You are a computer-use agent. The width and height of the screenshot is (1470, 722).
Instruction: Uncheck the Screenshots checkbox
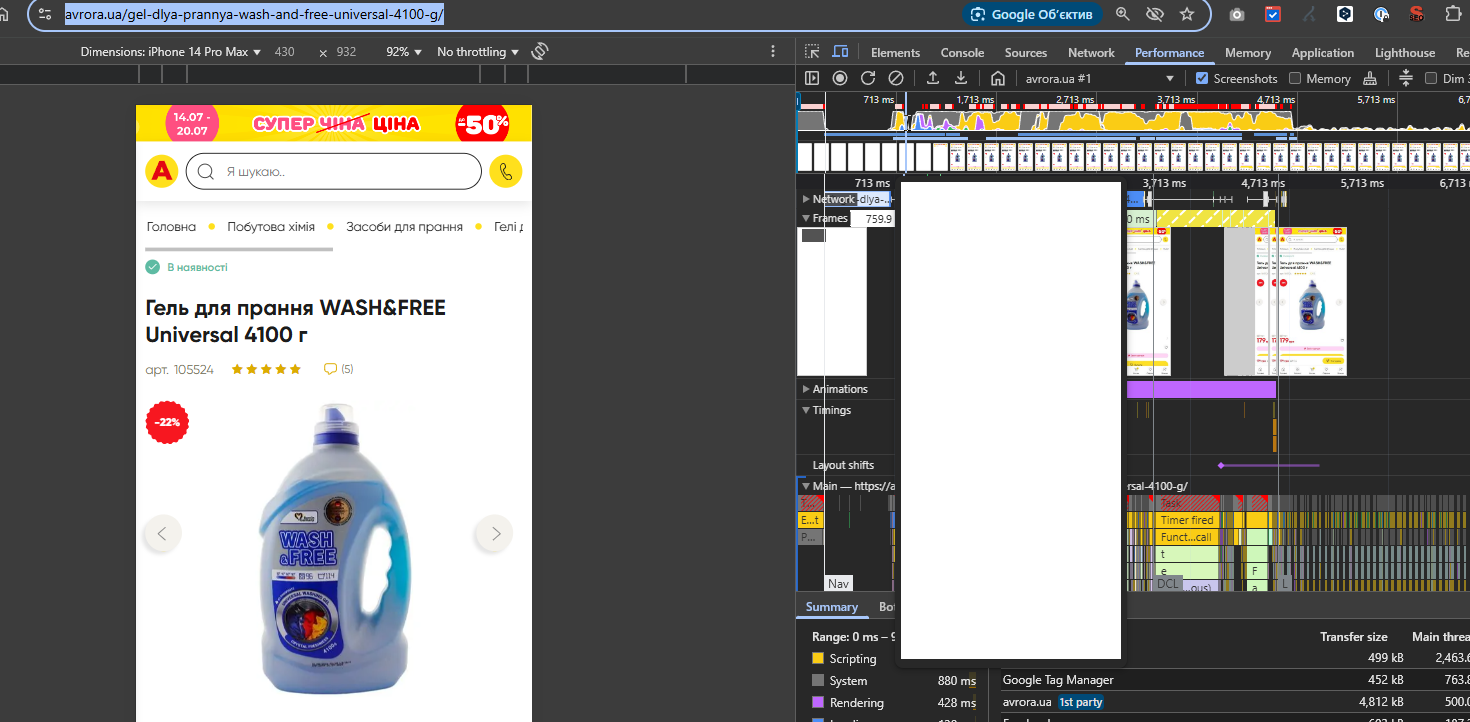pos(1202,78)
